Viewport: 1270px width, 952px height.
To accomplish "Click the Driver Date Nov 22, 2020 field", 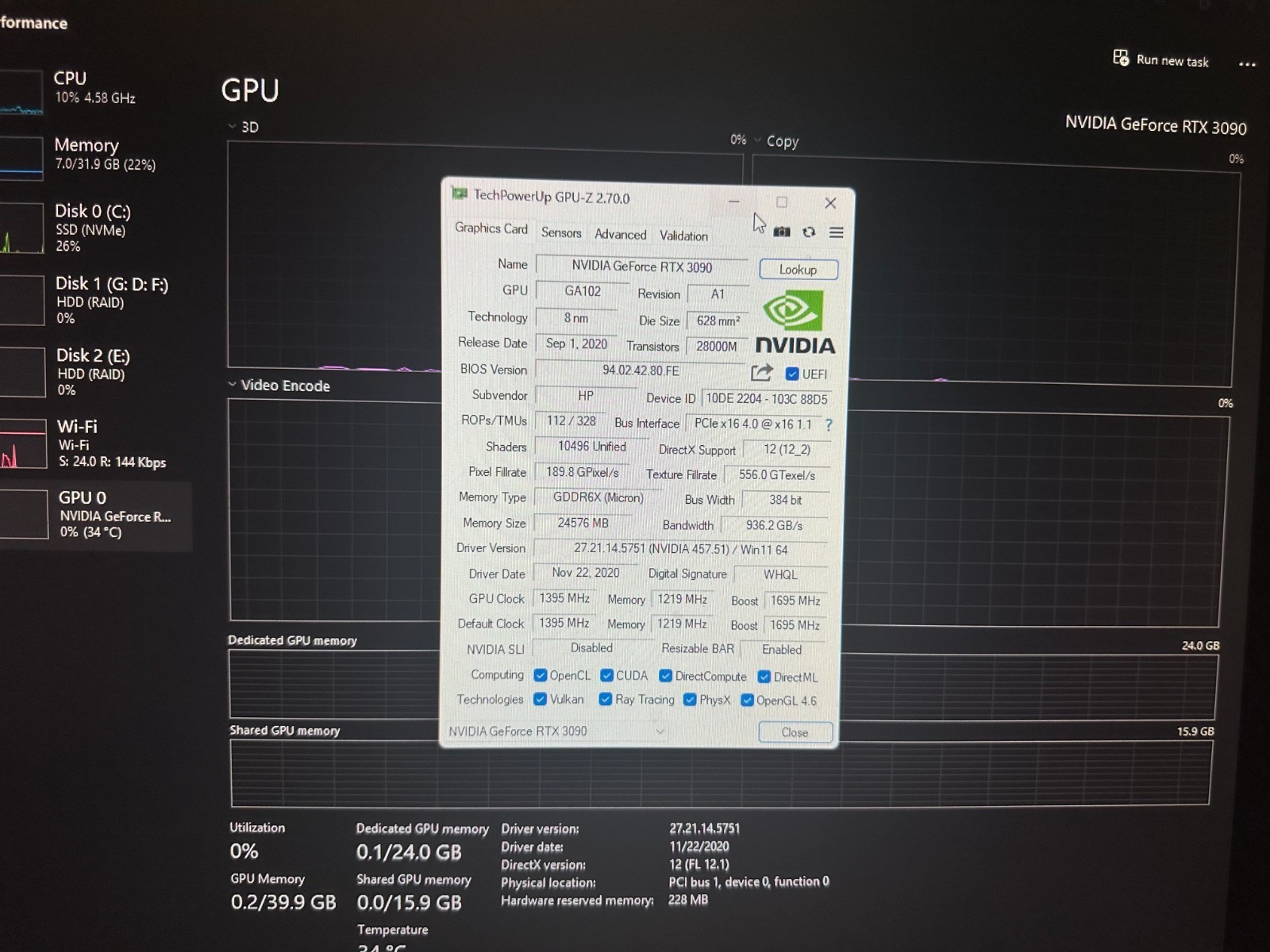I will (x=585, y=573).
